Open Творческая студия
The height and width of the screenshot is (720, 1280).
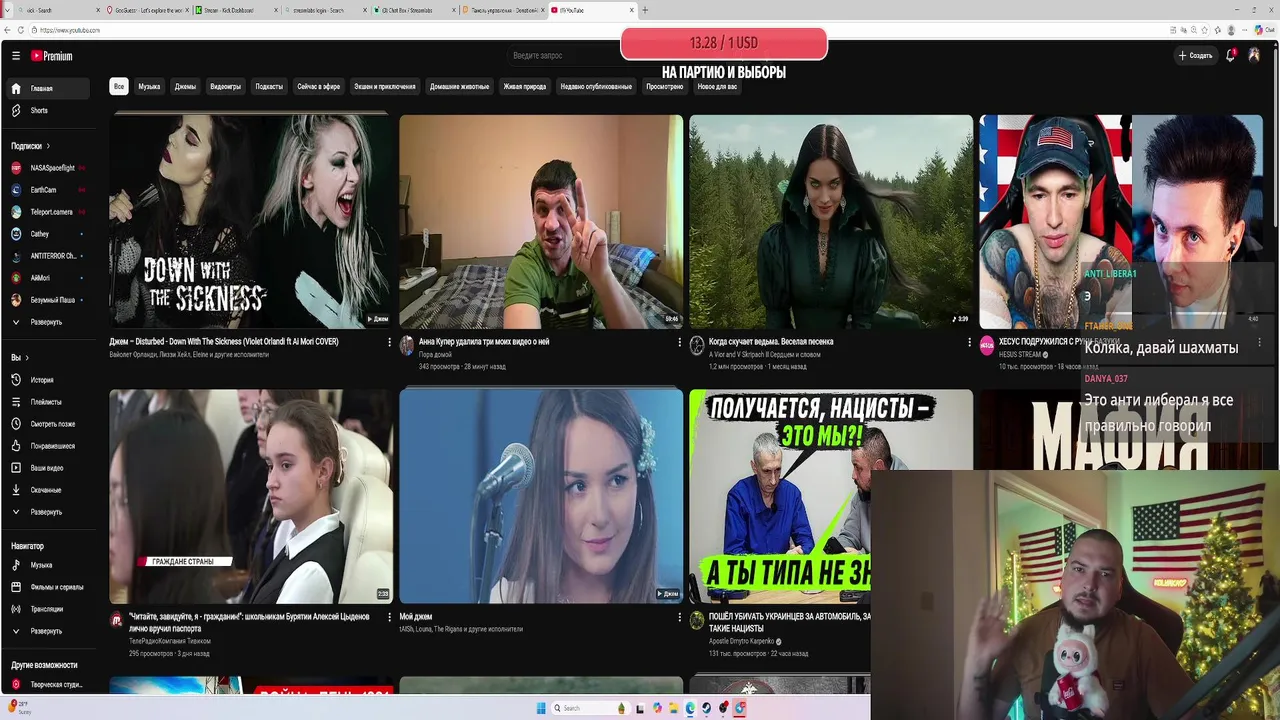pos(46,685)
